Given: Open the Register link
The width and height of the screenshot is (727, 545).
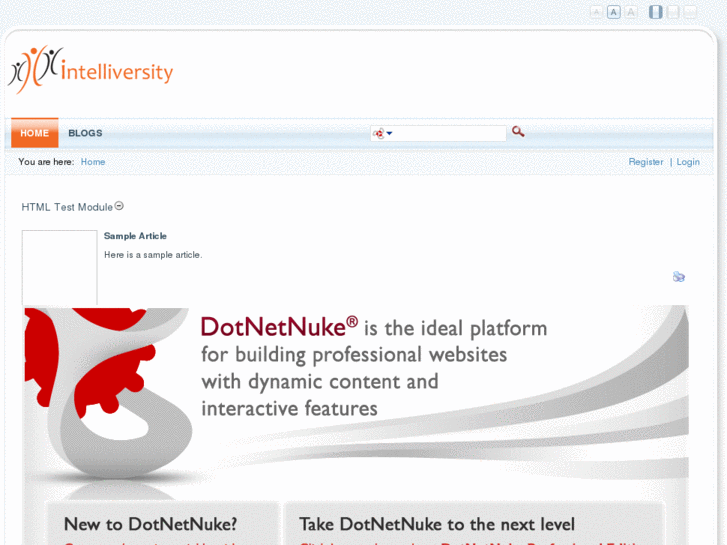Looking at the screenshot, I should 645,162.
